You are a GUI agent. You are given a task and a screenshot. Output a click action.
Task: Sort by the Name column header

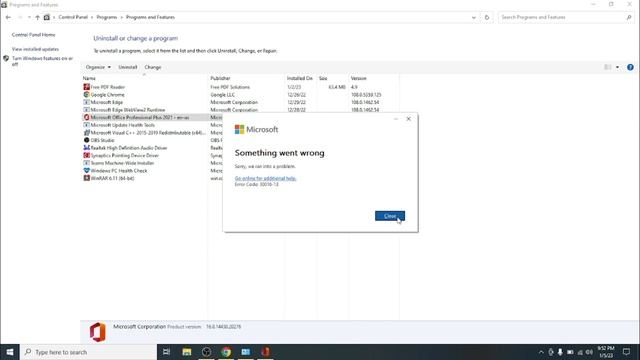pyautogui.click(x=89, y=78)
